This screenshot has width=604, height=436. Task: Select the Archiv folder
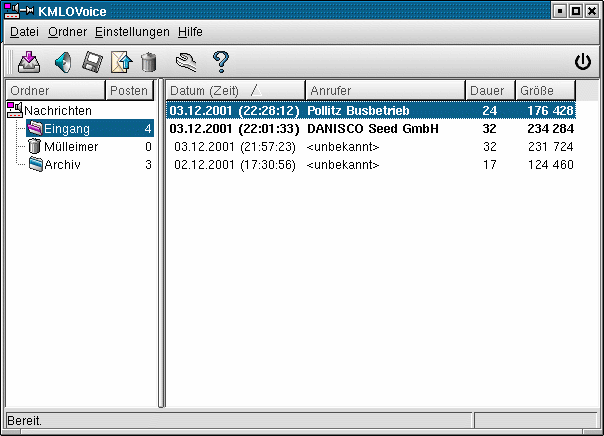click(62, 165)
